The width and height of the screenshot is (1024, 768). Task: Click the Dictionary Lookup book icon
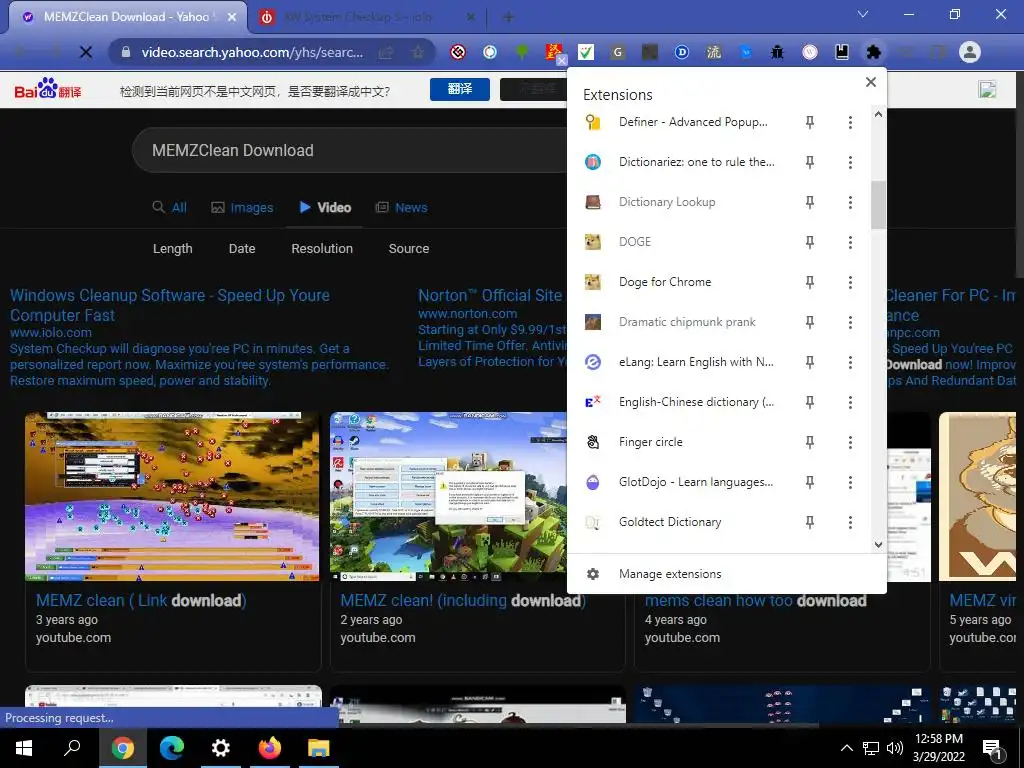click(593, 202)
